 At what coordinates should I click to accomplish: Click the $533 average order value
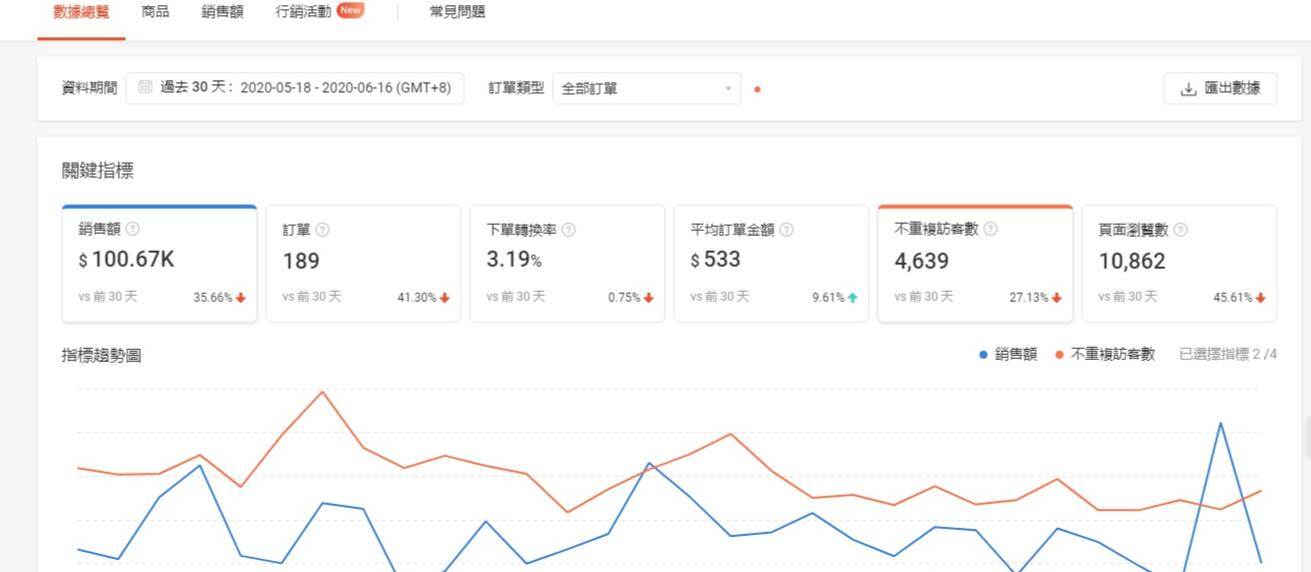tap(716, 260)
